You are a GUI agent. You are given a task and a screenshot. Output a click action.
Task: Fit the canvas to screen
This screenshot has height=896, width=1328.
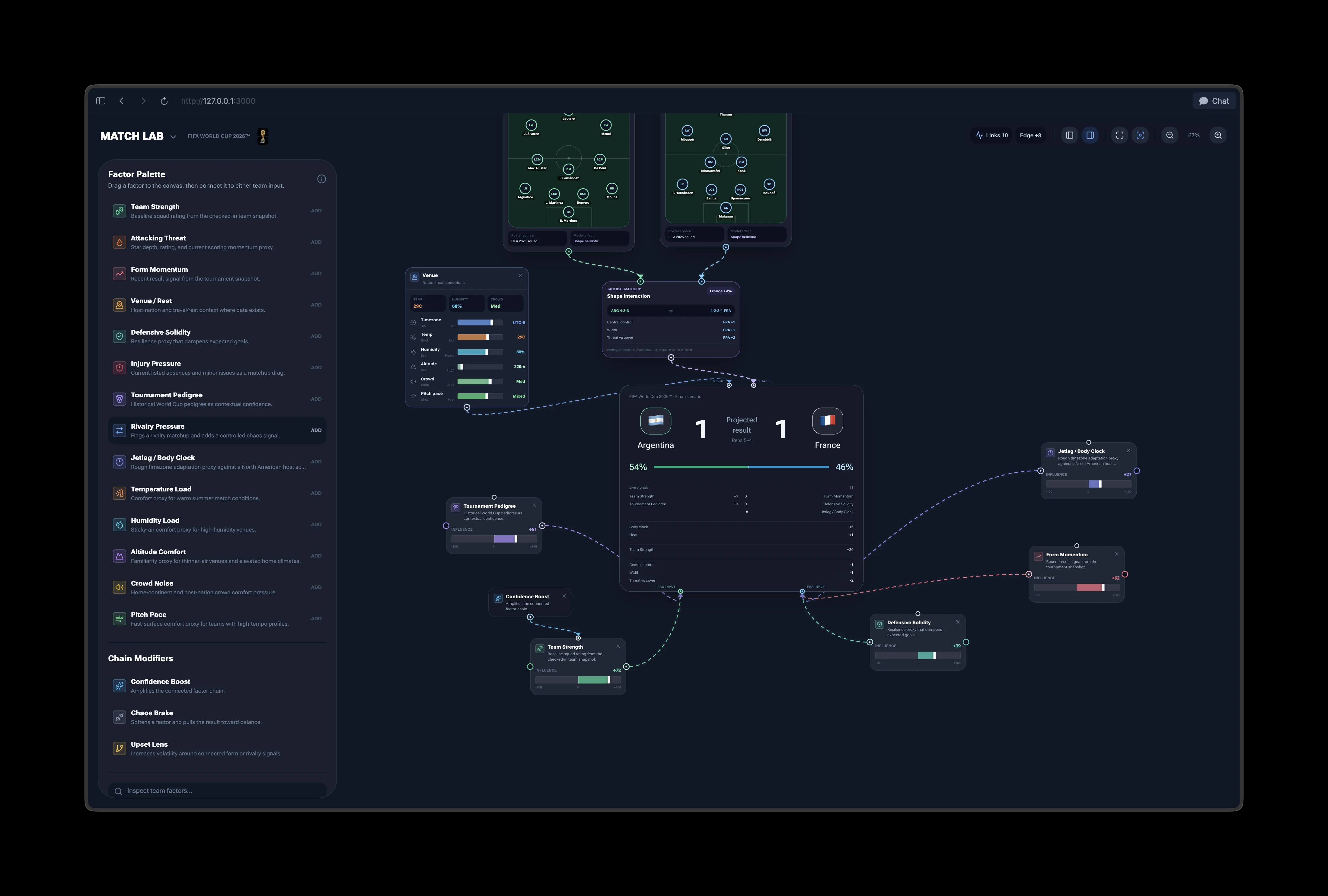[x=1119, y=135]
